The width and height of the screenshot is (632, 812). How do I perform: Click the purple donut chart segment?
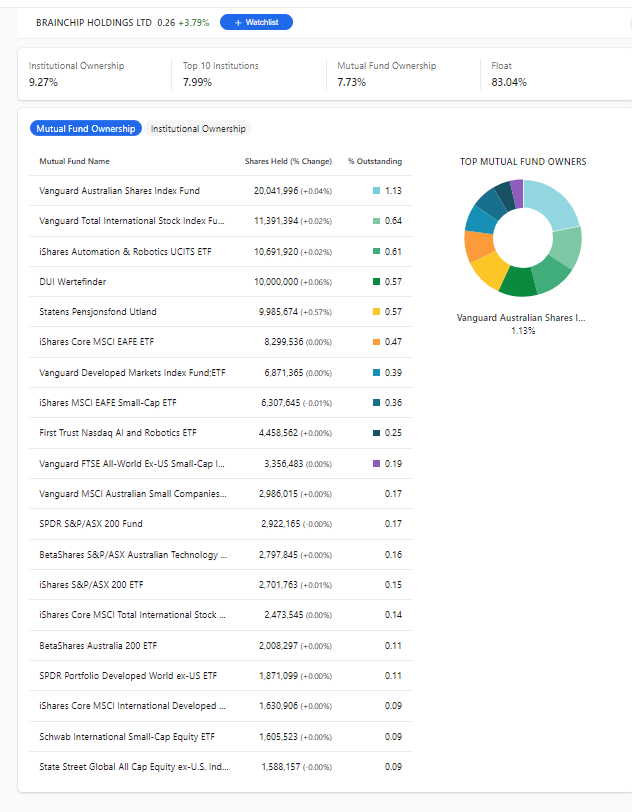[517, 193]
